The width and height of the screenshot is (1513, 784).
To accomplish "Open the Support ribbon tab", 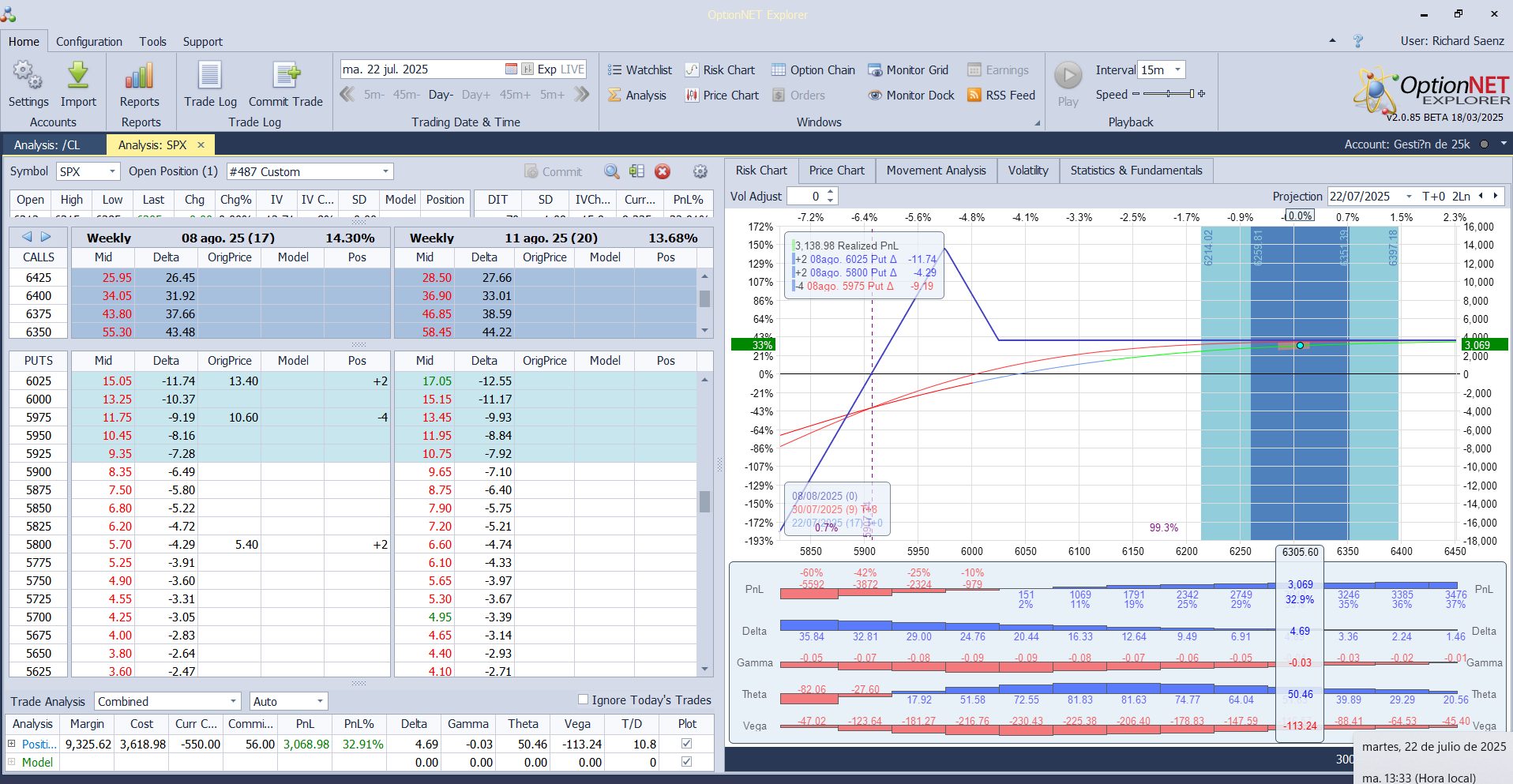I will [203, 42].
